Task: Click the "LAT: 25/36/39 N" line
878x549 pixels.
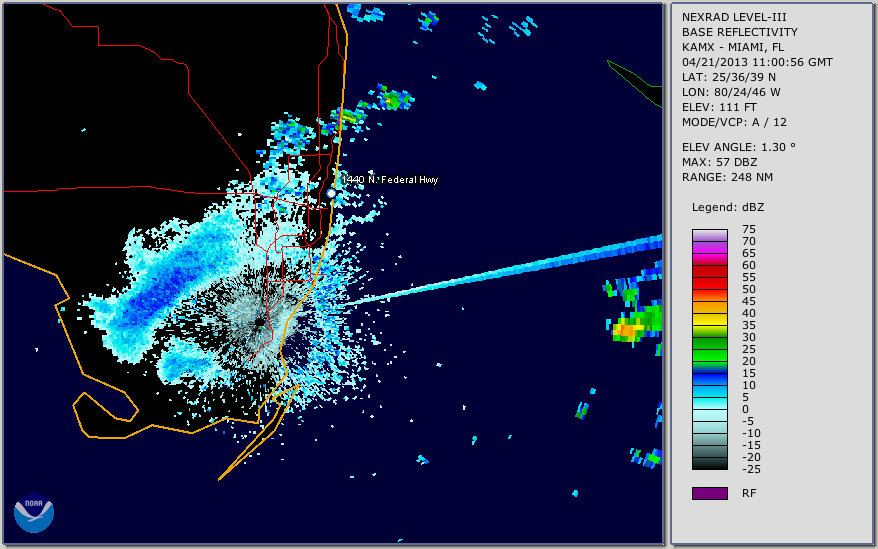Action: 729,77
